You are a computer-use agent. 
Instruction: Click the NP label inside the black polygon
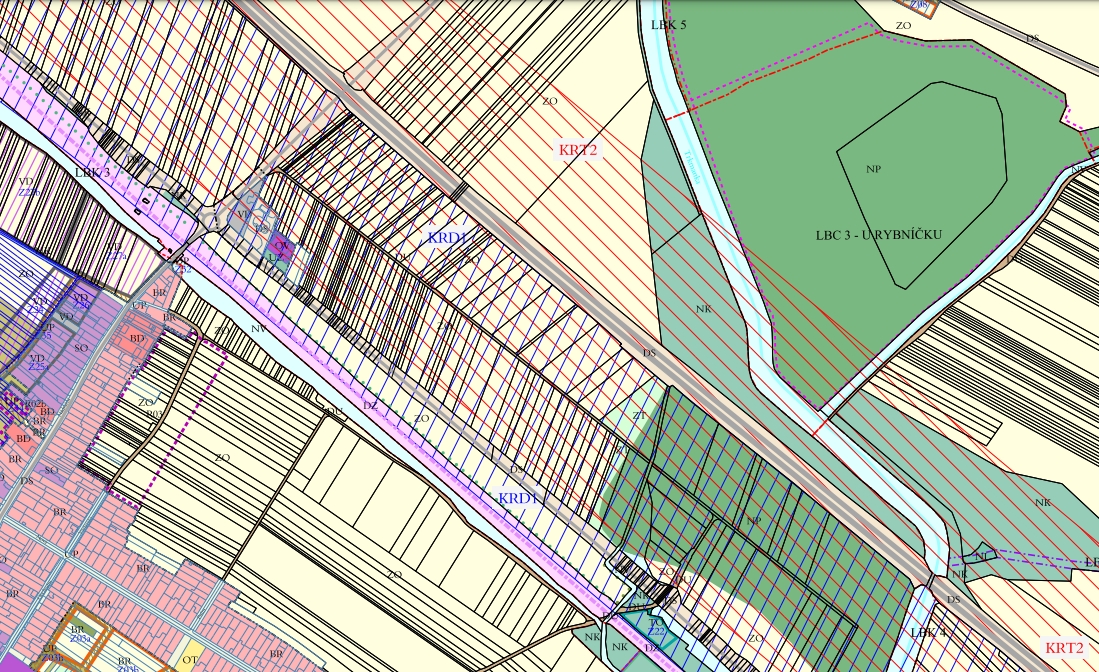873,169
